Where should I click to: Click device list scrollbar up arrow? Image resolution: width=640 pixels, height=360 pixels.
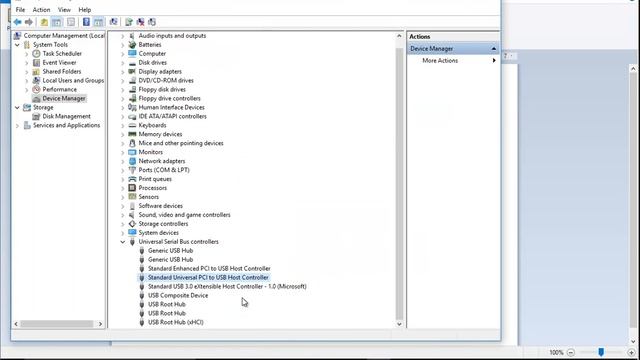coord(399,36)
